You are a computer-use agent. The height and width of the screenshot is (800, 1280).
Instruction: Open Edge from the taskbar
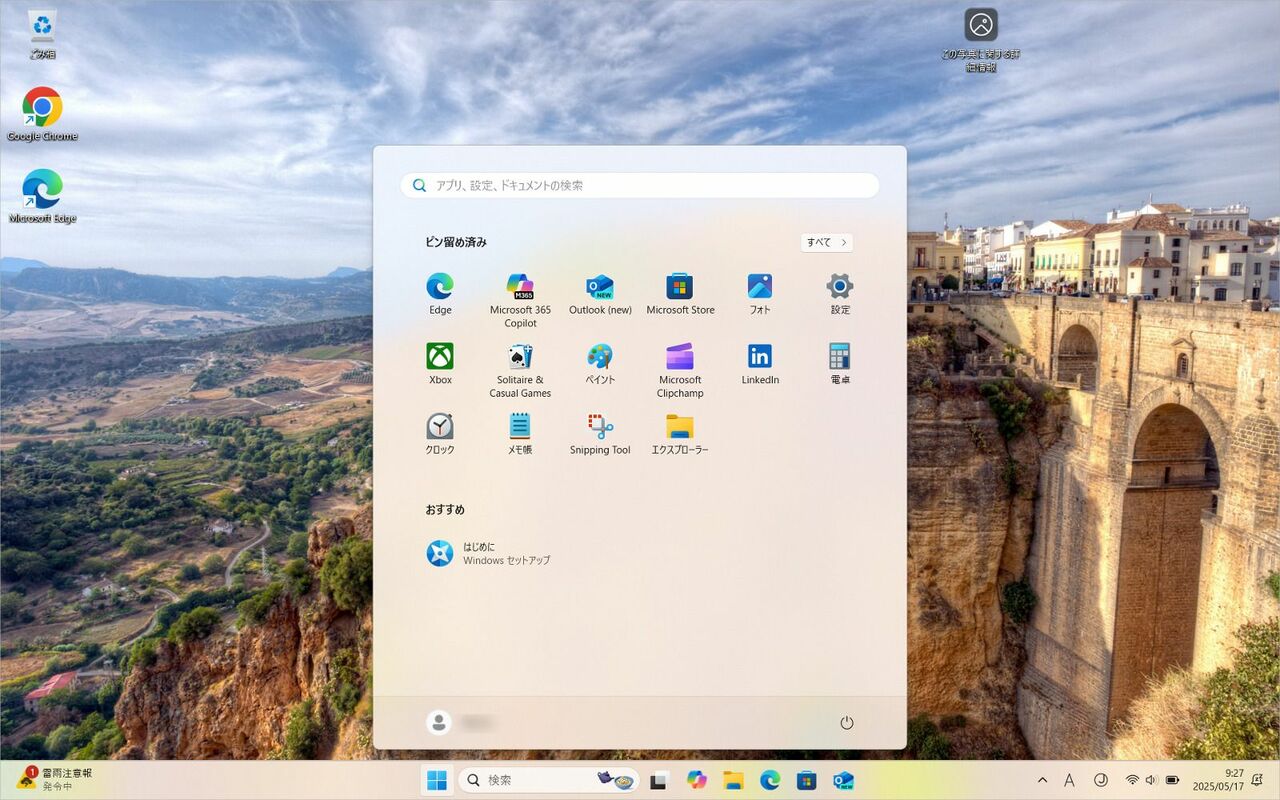pyautogui.click(x=769, y=780)
